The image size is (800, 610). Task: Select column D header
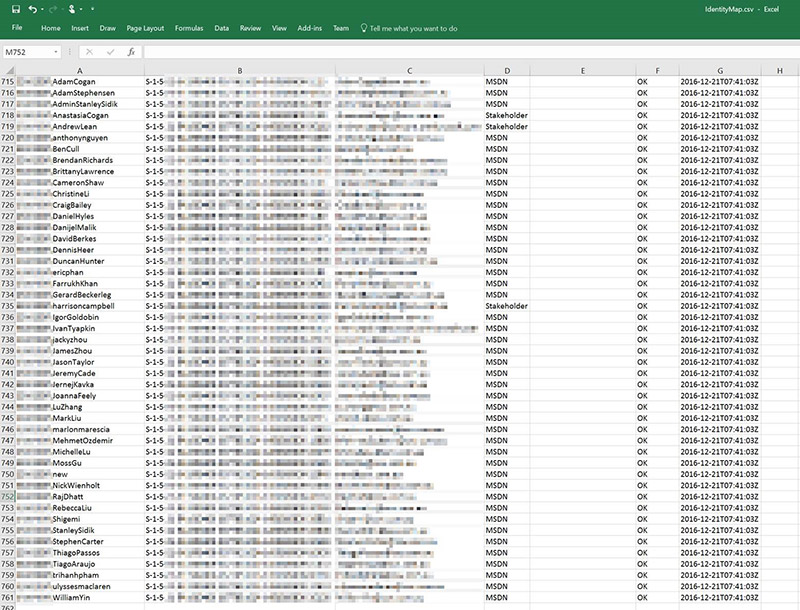[507, 70]
